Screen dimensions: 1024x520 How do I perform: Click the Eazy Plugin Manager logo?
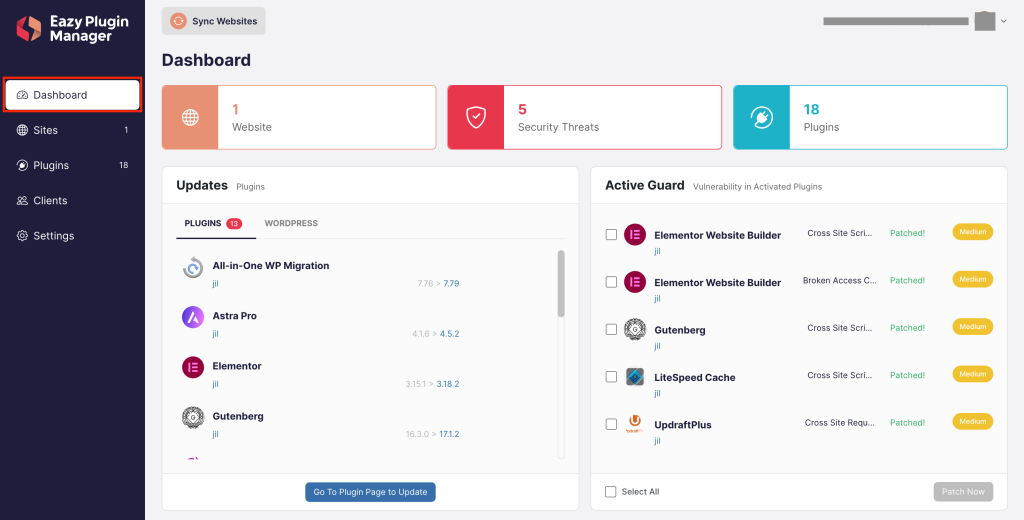click(x=72, y=29)
